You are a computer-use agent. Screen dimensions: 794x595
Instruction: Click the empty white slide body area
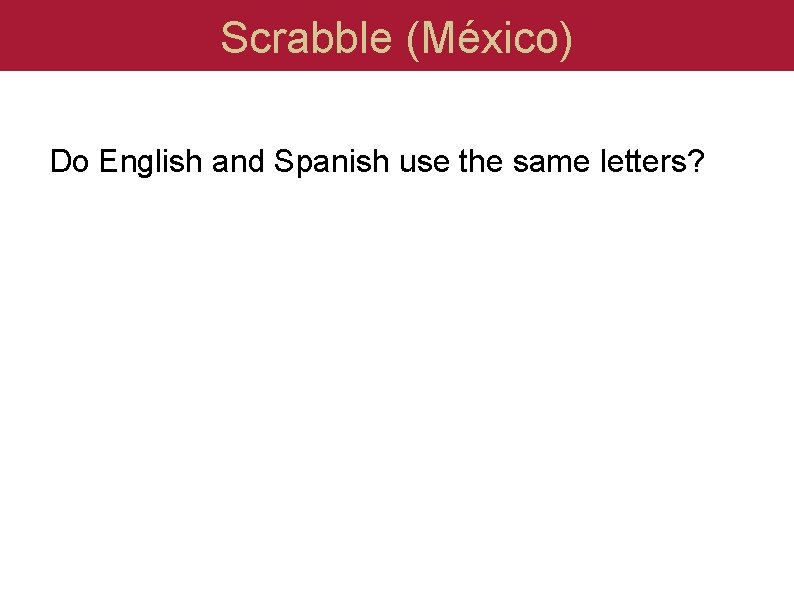coord(397,385)
